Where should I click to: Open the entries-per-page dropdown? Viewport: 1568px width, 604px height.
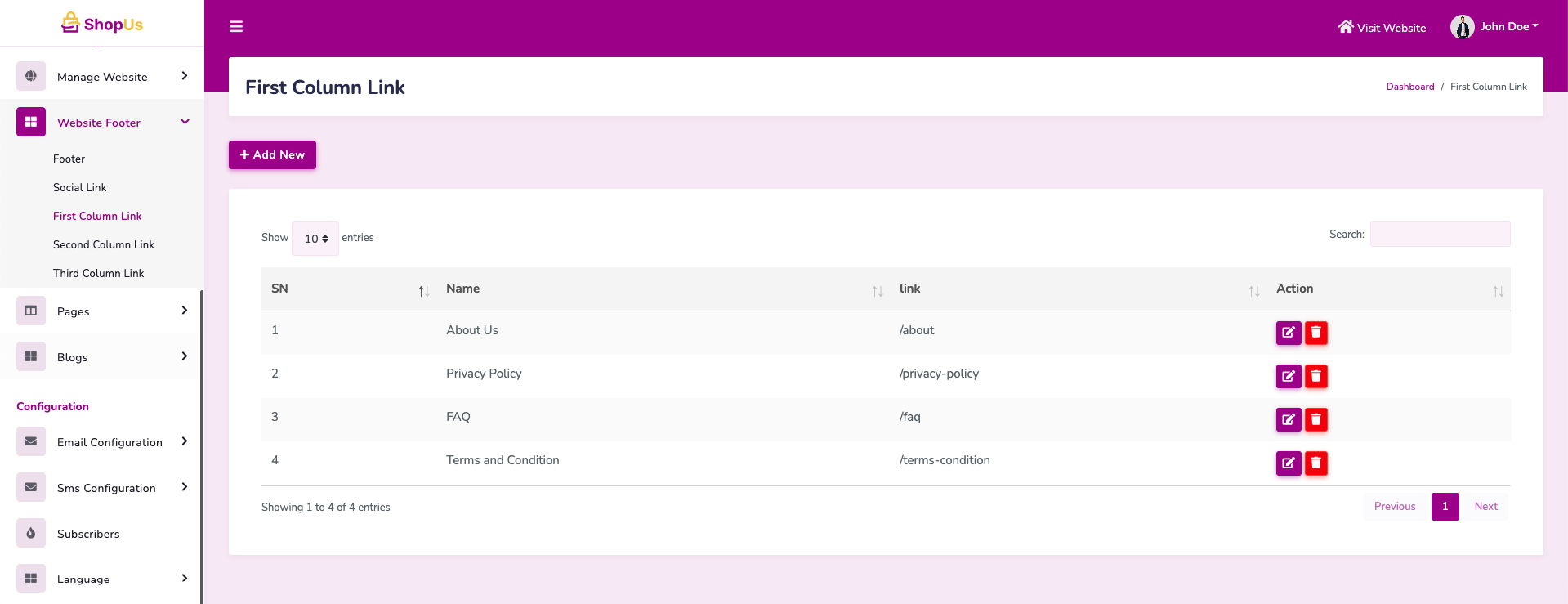pos(315,239)
